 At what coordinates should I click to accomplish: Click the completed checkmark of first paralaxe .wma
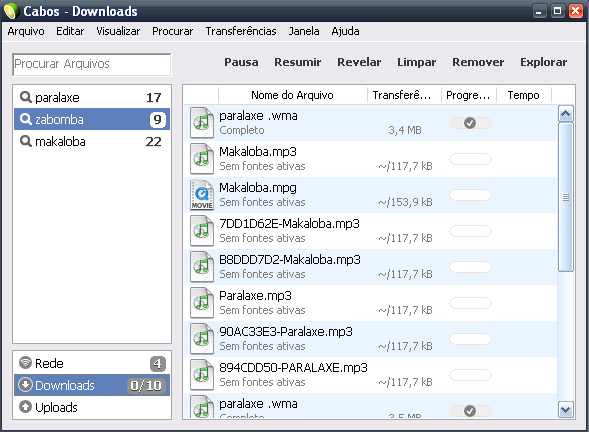click(470, 123)
